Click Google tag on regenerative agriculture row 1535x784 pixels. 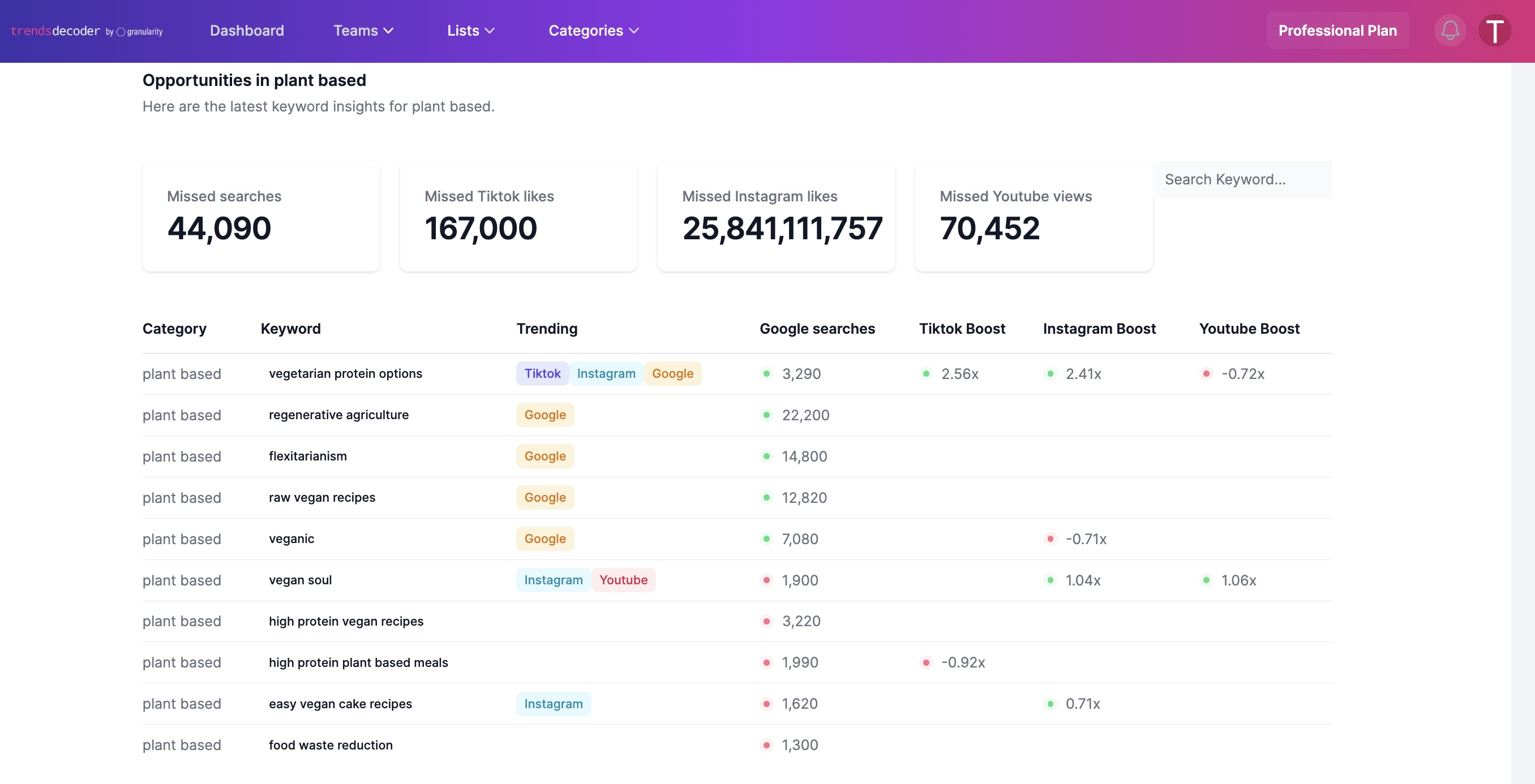pyautogui.click(x=544, y=415)
